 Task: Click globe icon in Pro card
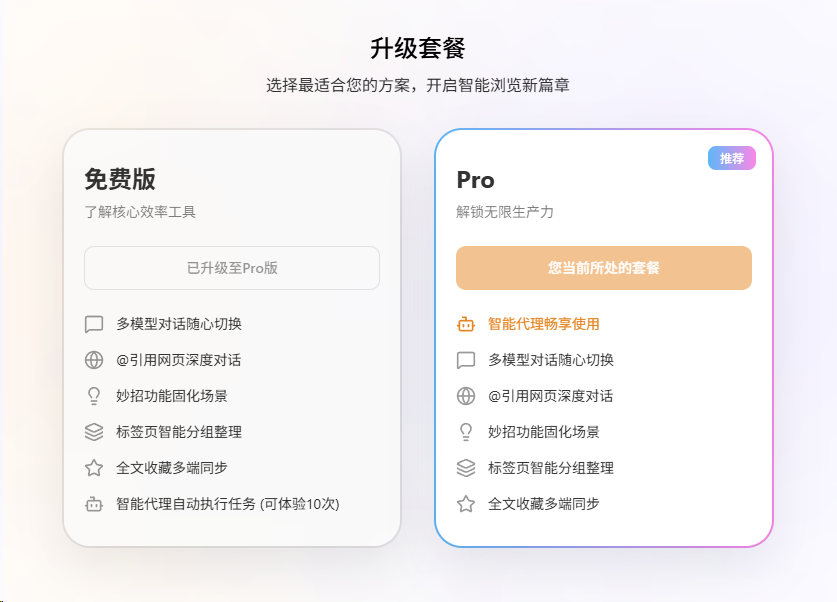466,396
